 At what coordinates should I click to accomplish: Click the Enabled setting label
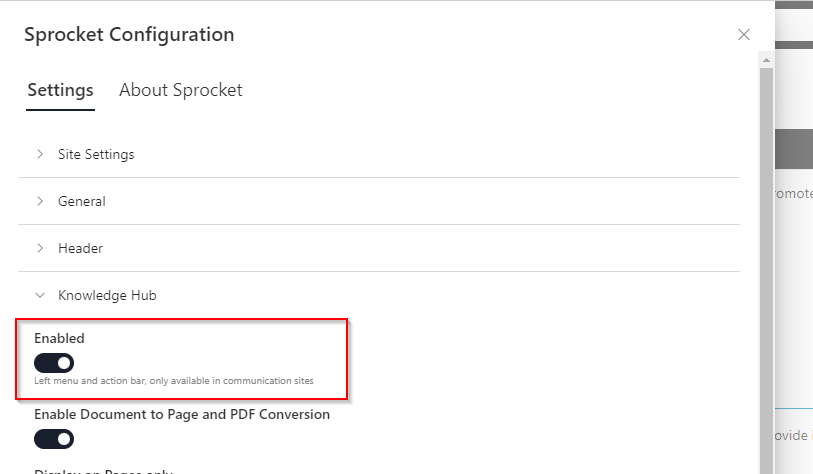[59, 338]
